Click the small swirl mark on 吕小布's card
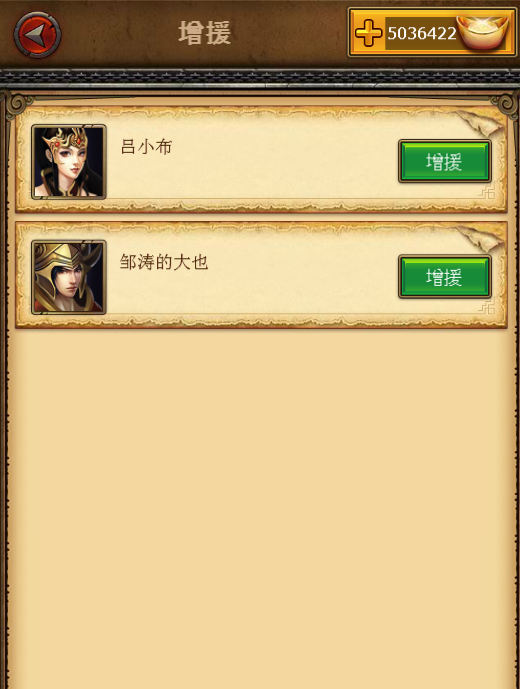Screen dimensions: 520x689 pyautogui.click(x=487, y=192)
